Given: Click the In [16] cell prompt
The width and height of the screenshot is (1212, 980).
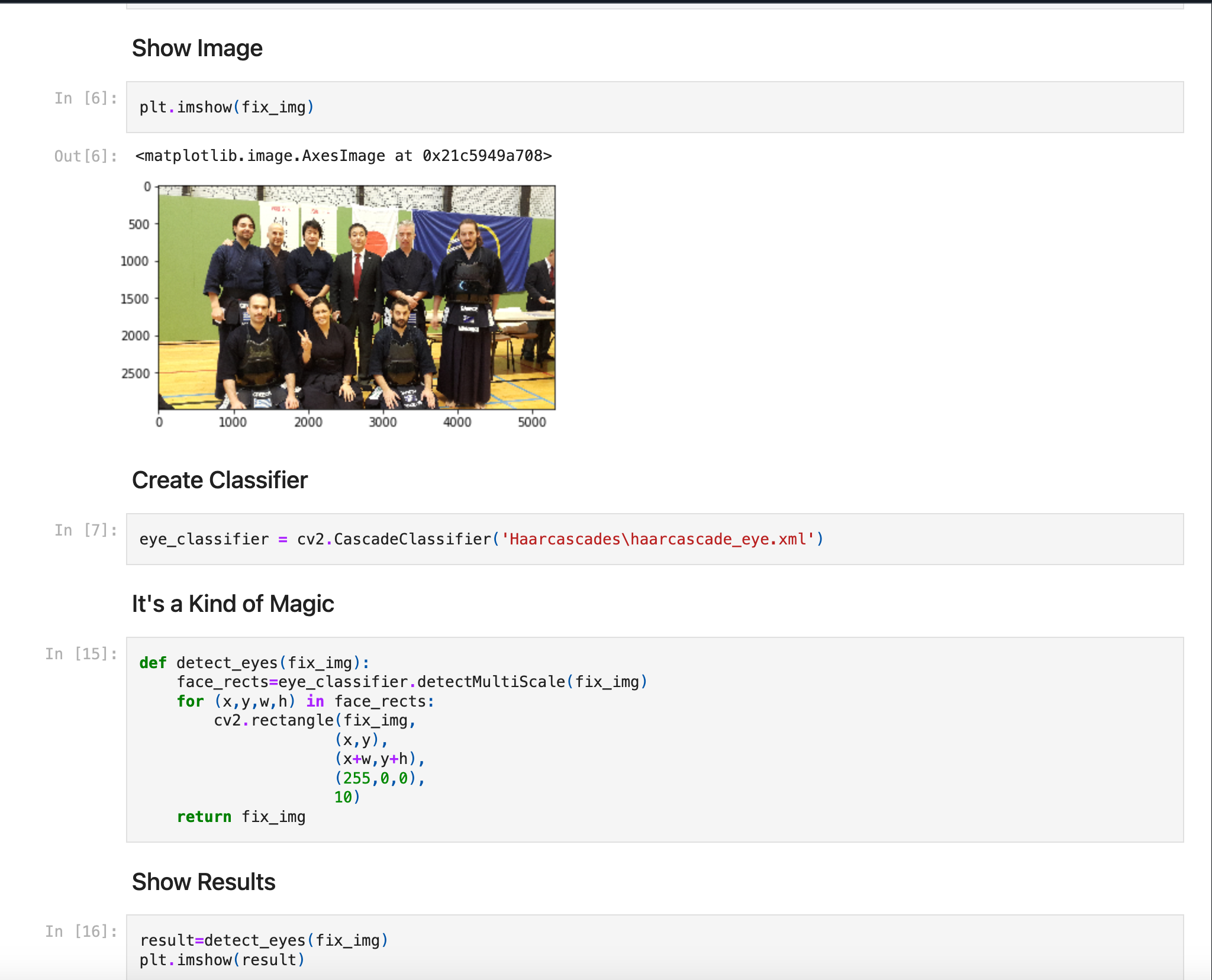Looking at the screenshot, I should [82, 931].
